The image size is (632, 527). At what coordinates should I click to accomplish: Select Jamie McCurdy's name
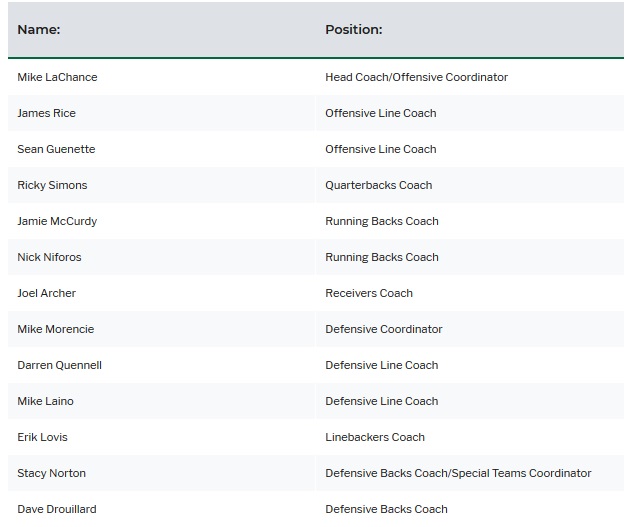point(57,221)
